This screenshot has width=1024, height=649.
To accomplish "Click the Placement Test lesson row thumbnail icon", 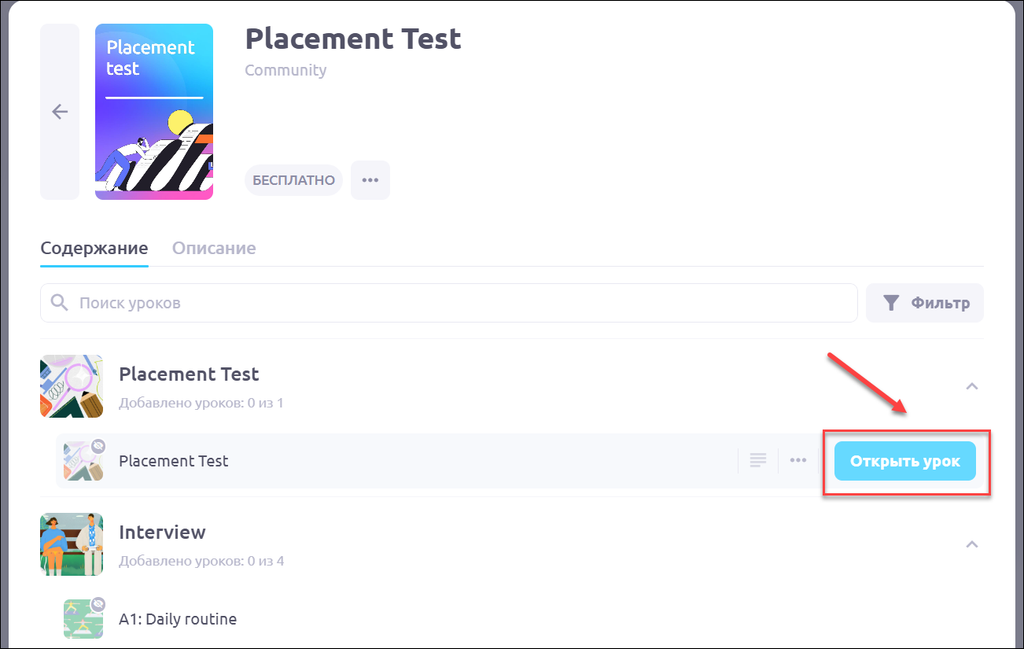I will click(x=83, y=461).
